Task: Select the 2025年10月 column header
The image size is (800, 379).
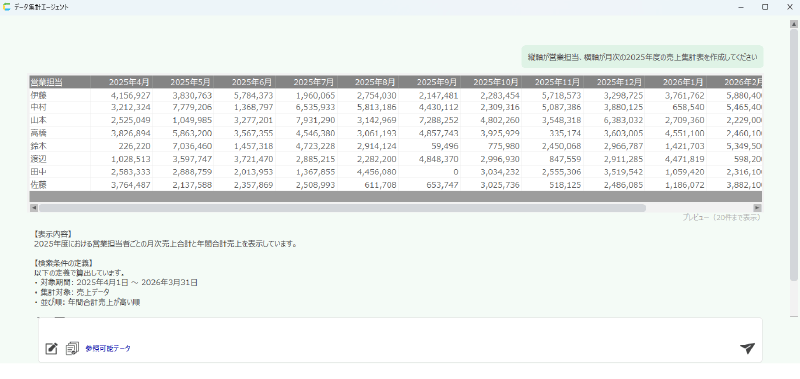Action: (491, 82)
